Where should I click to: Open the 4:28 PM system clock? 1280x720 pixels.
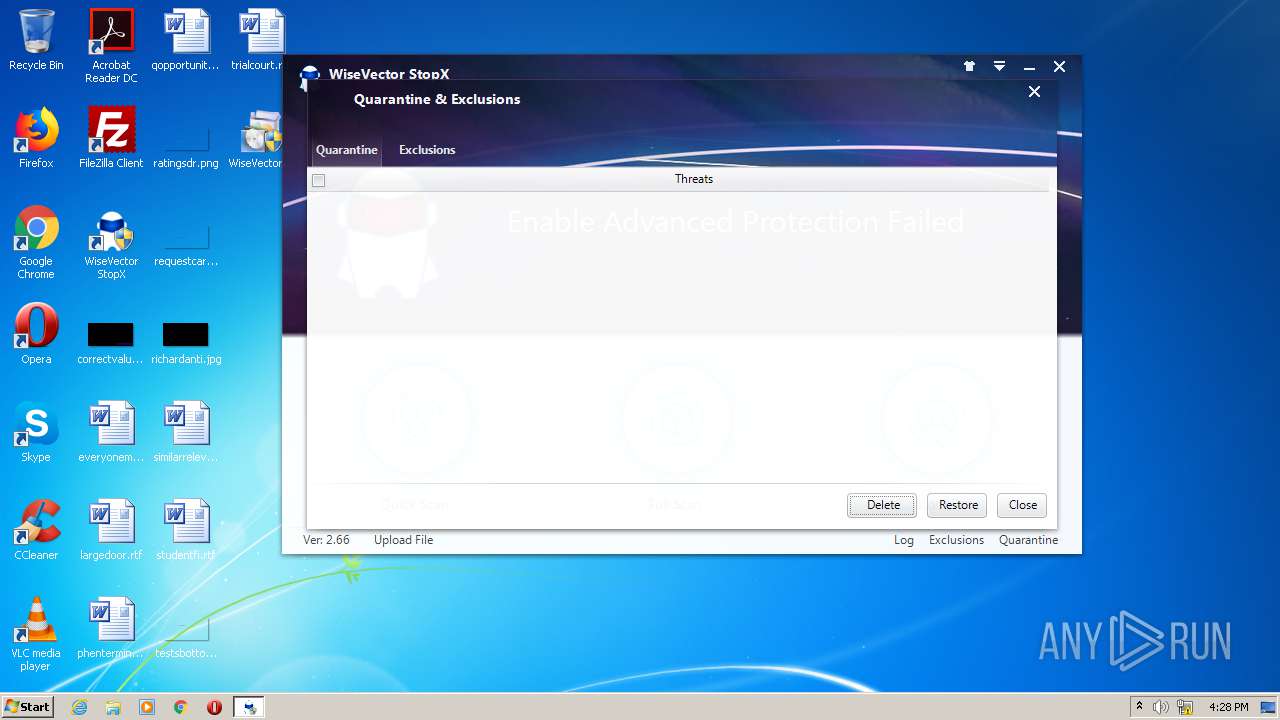[x=1228, y=707]
